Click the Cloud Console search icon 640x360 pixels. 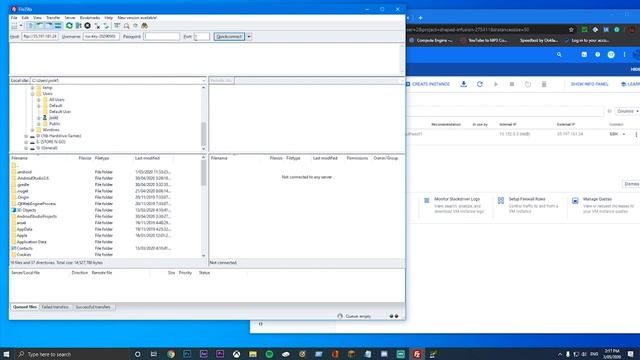click(559, 55)
